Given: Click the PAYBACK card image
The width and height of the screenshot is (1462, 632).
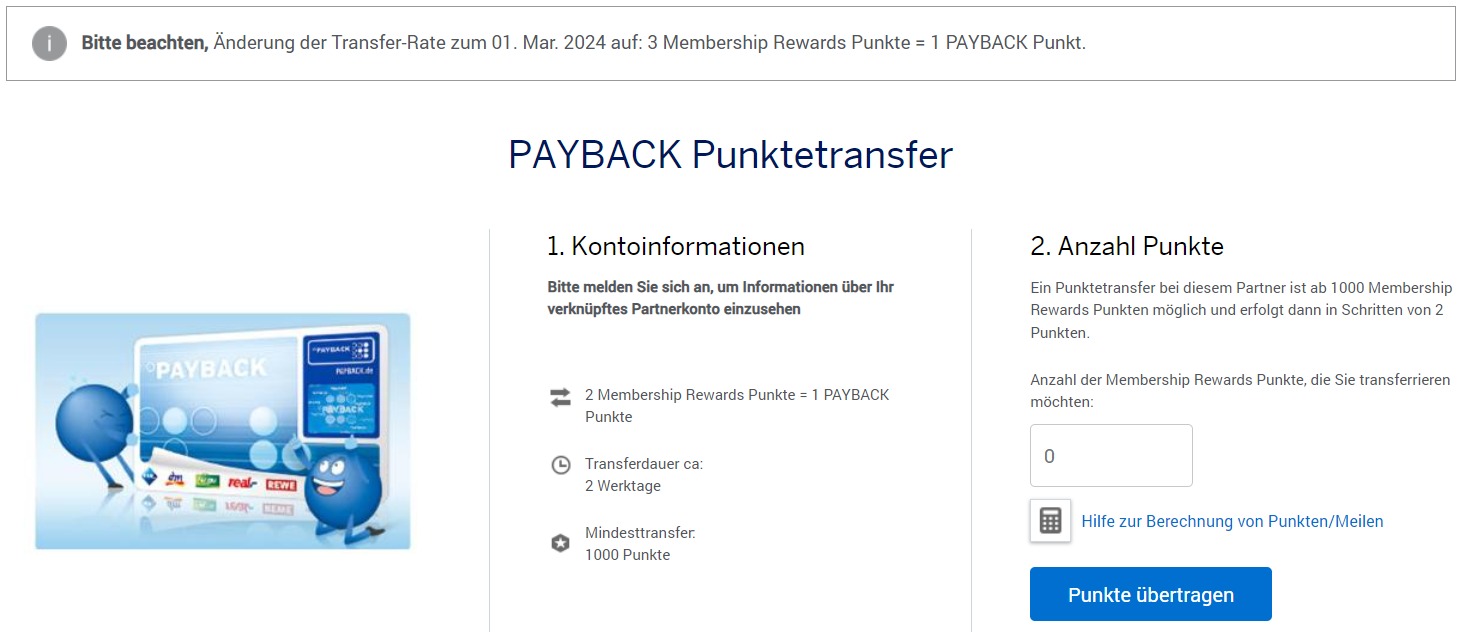Looking at the screenshot, I should click(x=222, y=430).
